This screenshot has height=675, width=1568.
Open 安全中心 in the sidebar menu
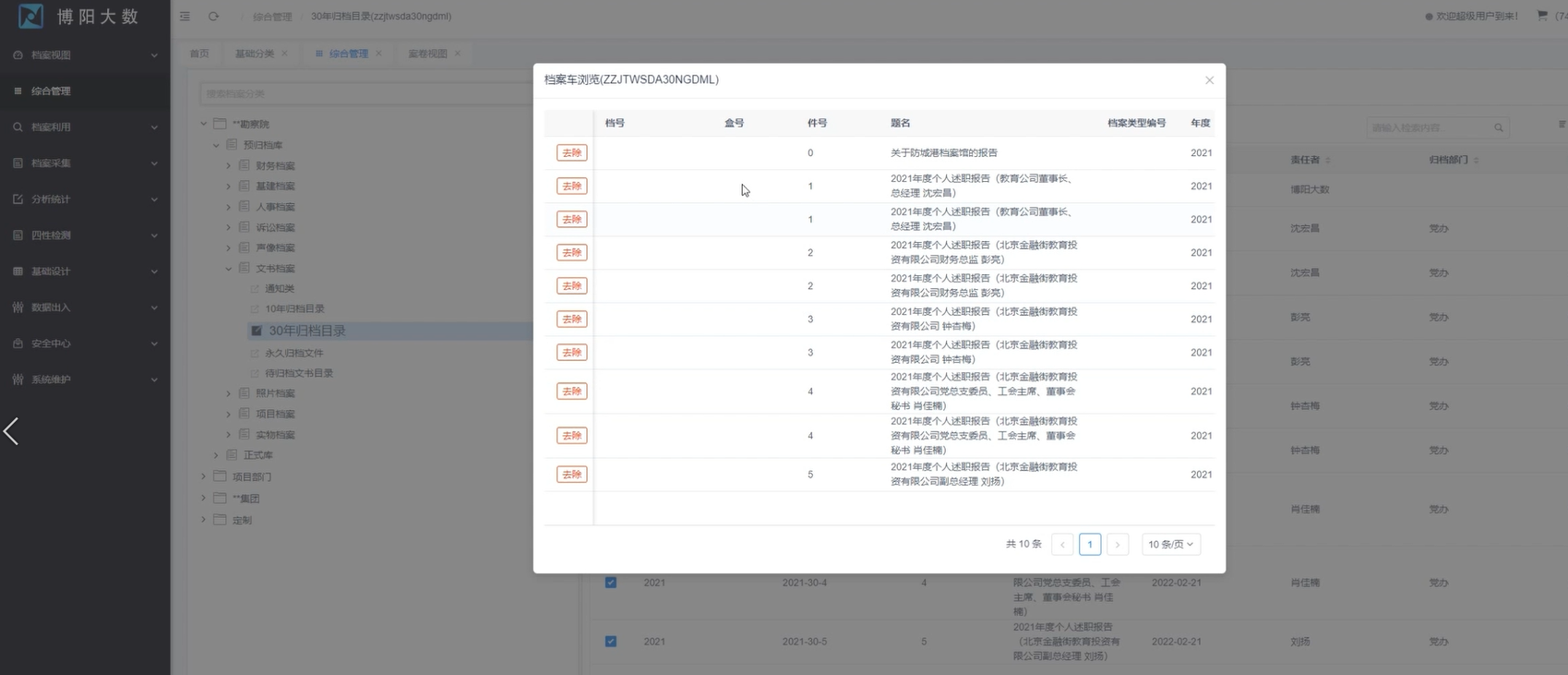[85, 344]
